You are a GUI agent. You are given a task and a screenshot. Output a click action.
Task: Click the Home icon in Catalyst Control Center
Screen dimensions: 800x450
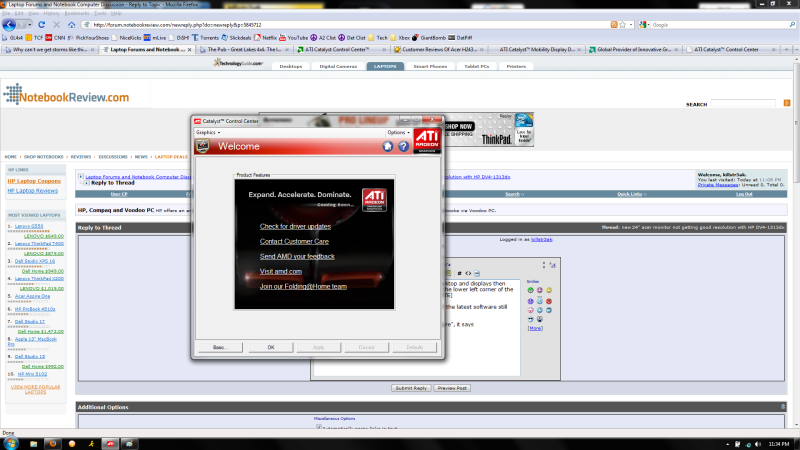click(388, 146)
